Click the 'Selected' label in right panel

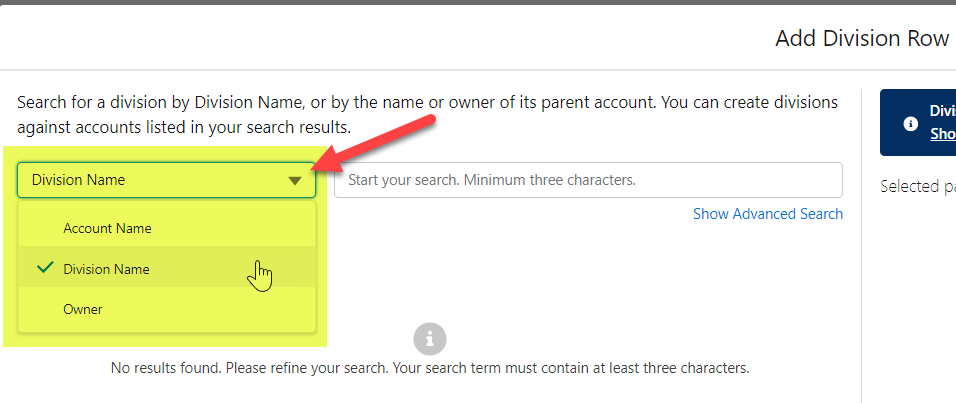tap(917, 186)
